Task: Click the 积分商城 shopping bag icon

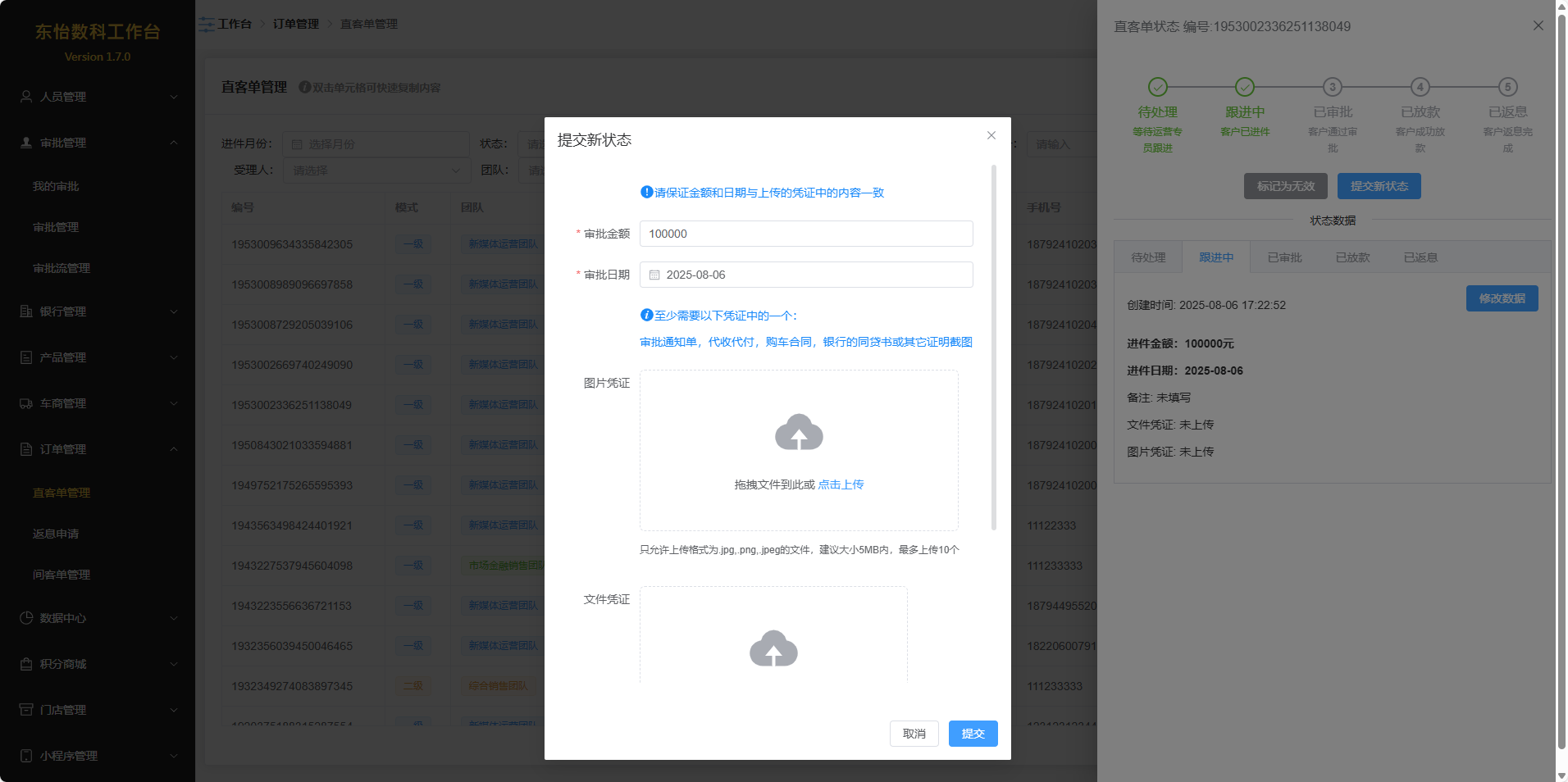Action: tap(26, 664)
